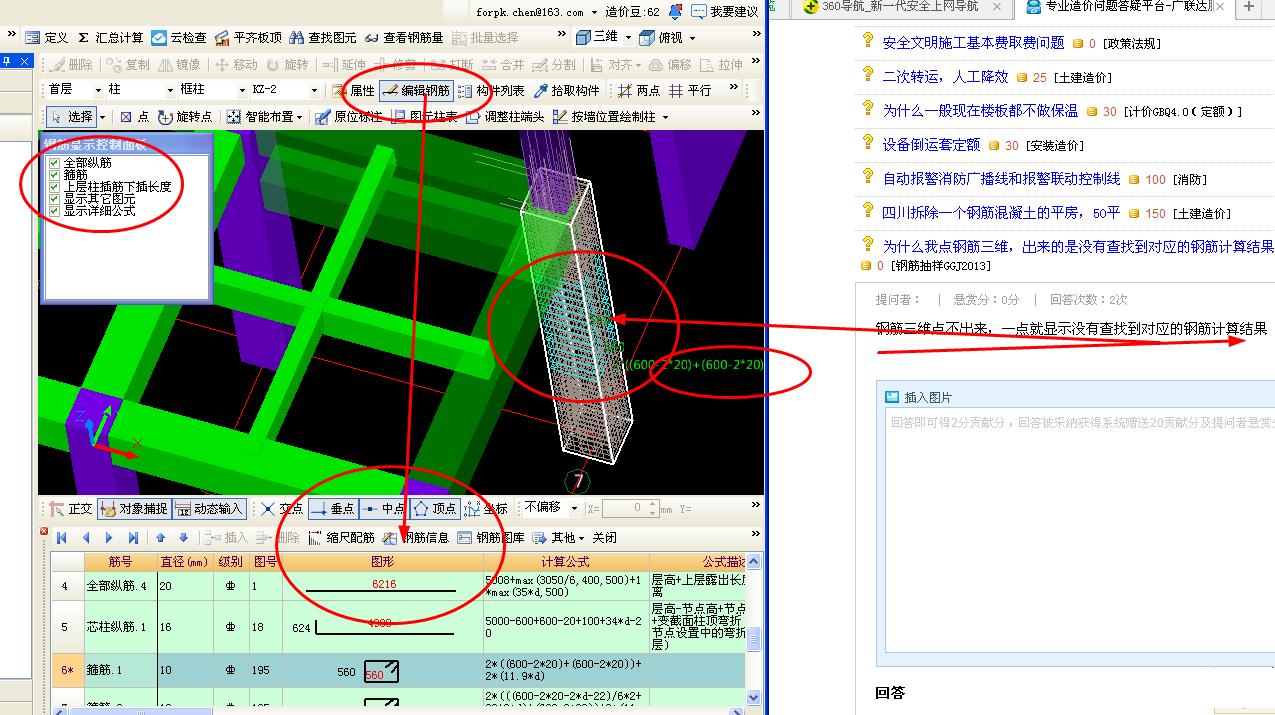Uncheck 全部纵筋 checkbox

[x=54, y=162]
